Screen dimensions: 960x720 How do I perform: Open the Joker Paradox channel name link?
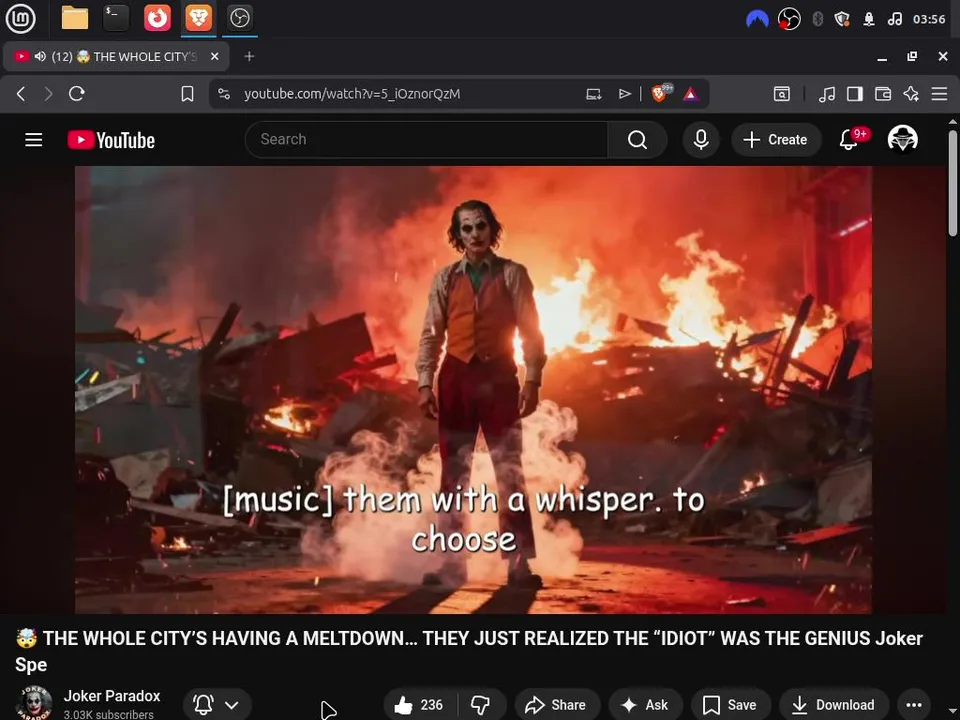click(112, 696)
